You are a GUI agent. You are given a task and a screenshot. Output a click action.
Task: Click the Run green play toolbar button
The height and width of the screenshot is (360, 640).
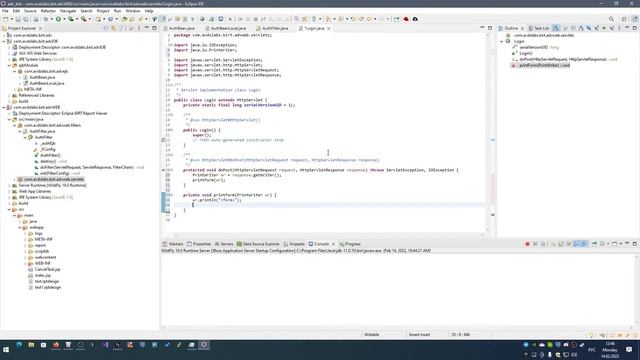(58, 19)
